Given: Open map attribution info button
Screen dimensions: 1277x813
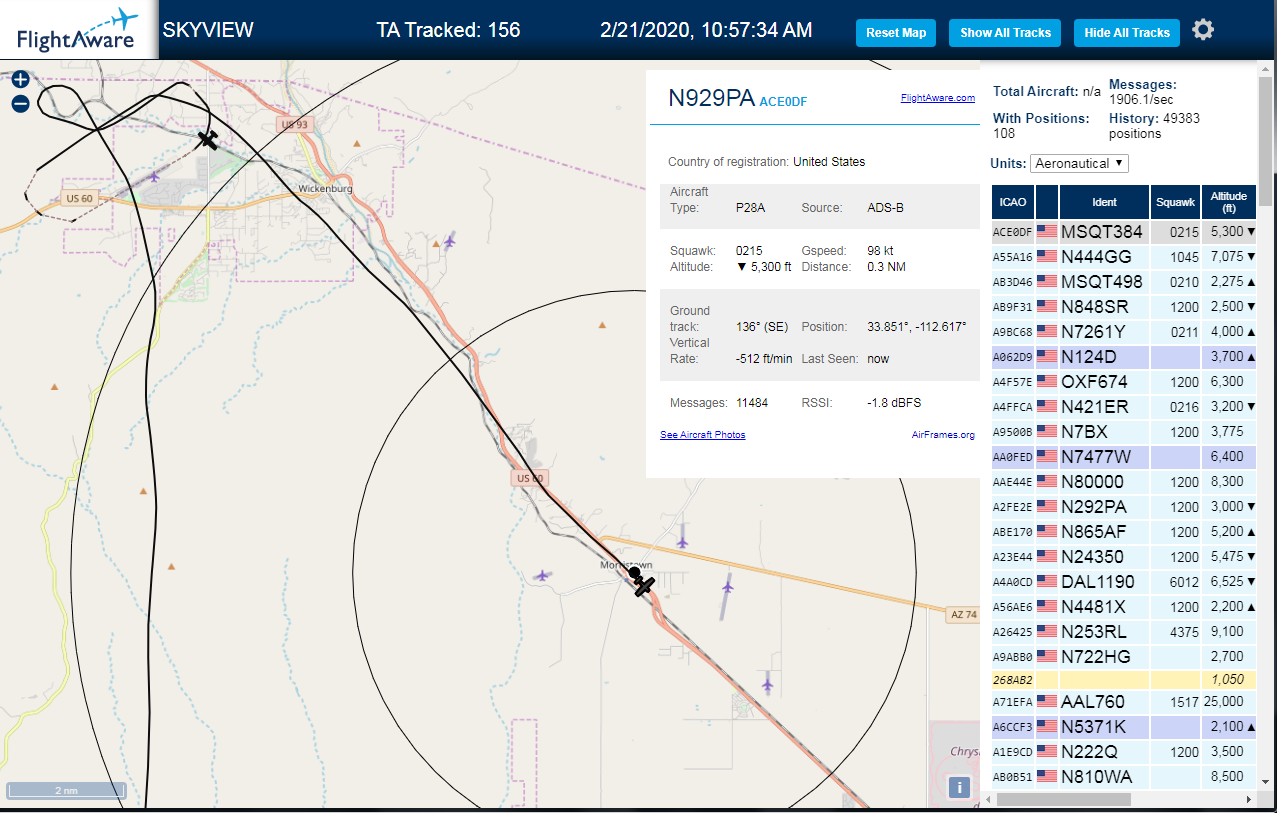Looking at the screenshot, I should [960, 787].
